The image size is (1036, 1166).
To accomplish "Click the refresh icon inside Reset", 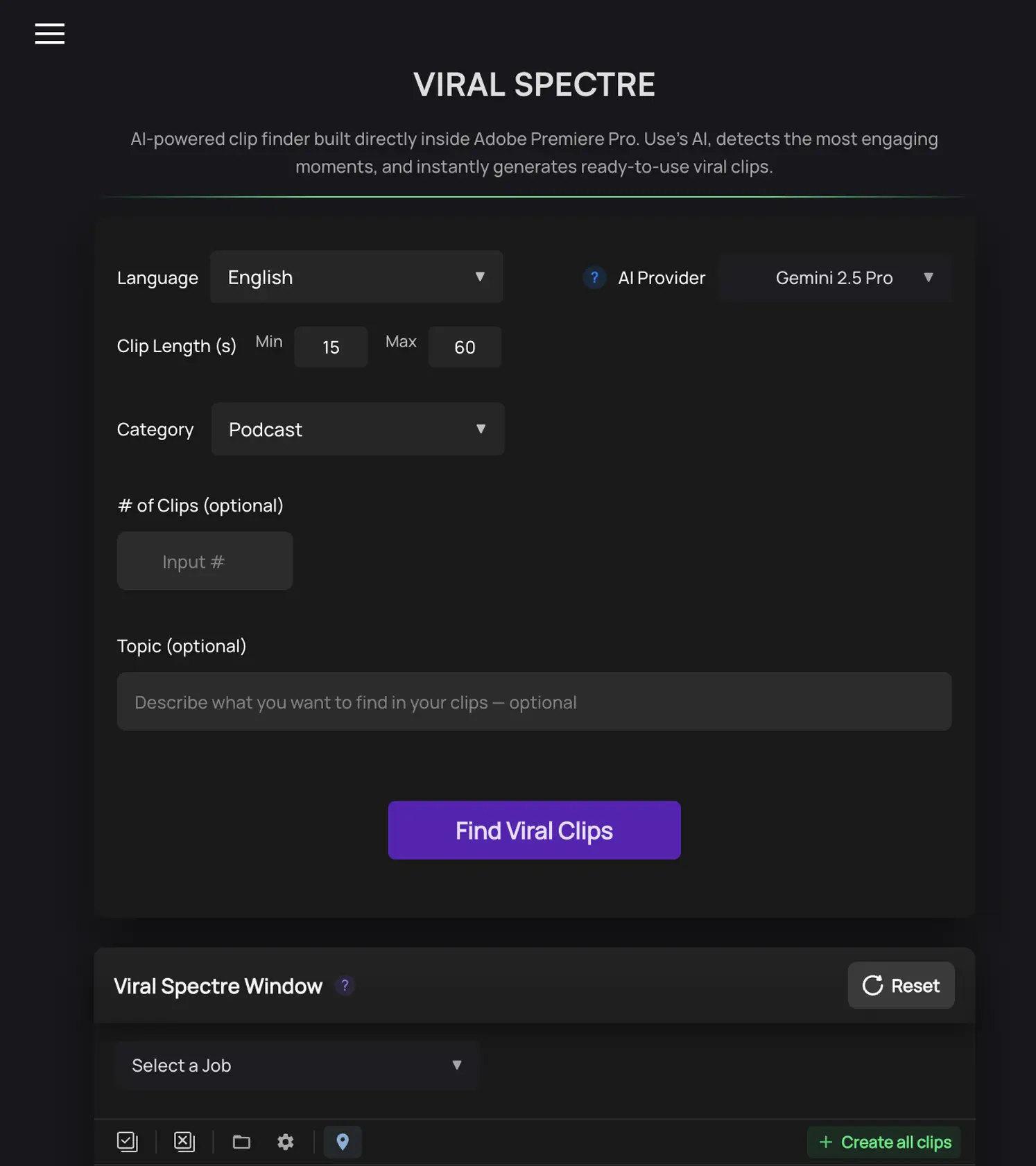I will 873,985.
